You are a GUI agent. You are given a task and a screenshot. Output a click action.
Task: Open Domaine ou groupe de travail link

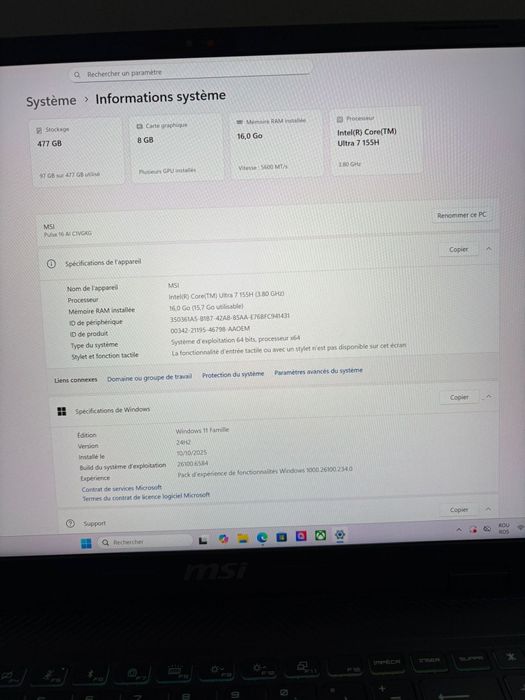coord(150,378)
